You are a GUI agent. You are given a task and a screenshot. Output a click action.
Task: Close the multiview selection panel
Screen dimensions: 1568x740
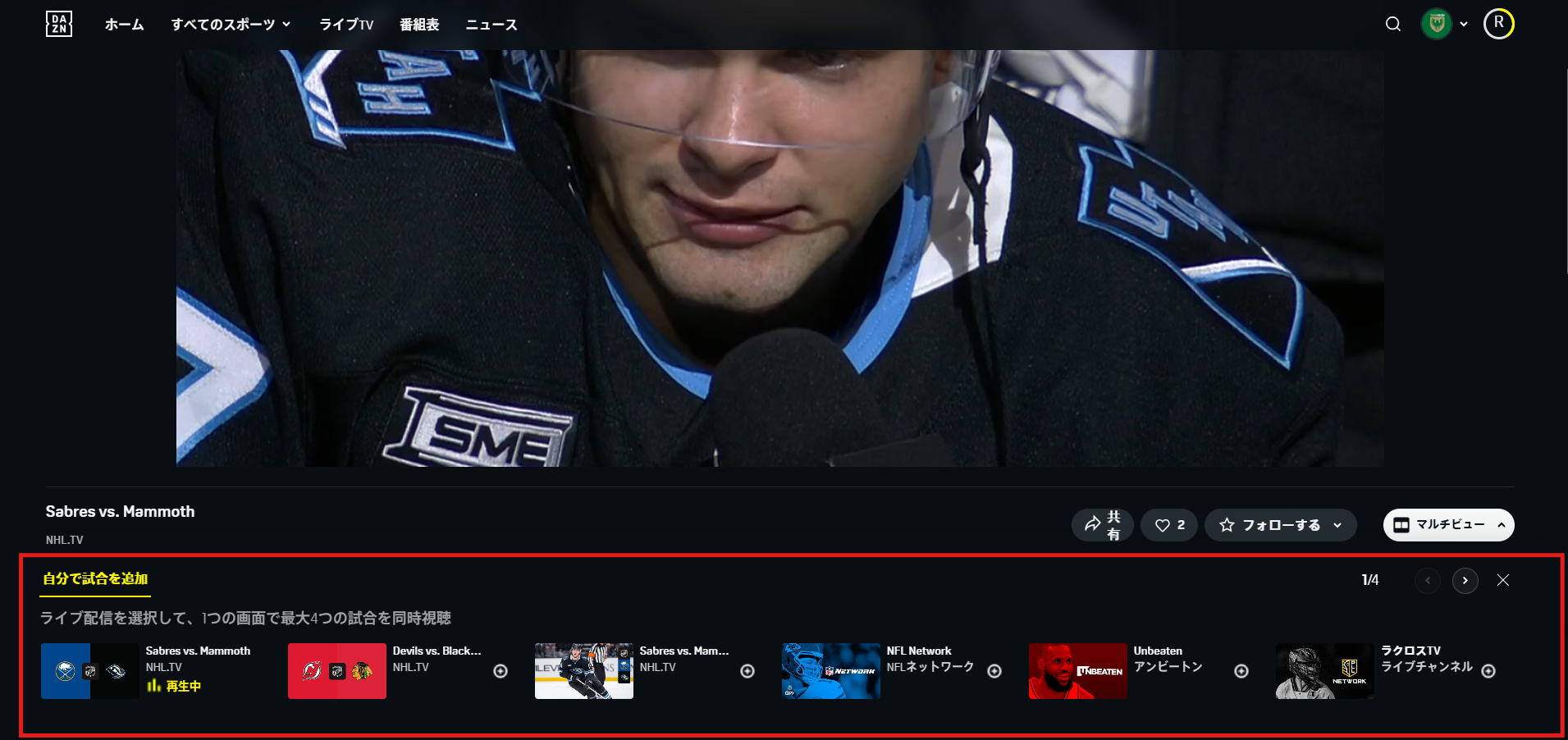click(1504, 580)
